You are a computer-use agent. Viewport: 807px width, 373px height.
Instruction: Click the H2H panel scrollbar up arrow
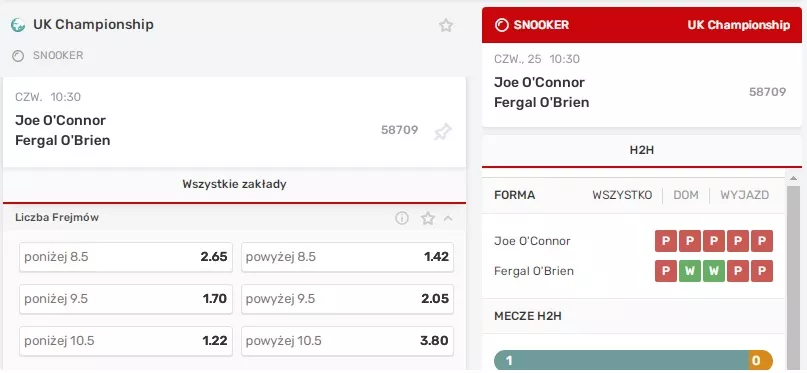[x=793, y=178]
